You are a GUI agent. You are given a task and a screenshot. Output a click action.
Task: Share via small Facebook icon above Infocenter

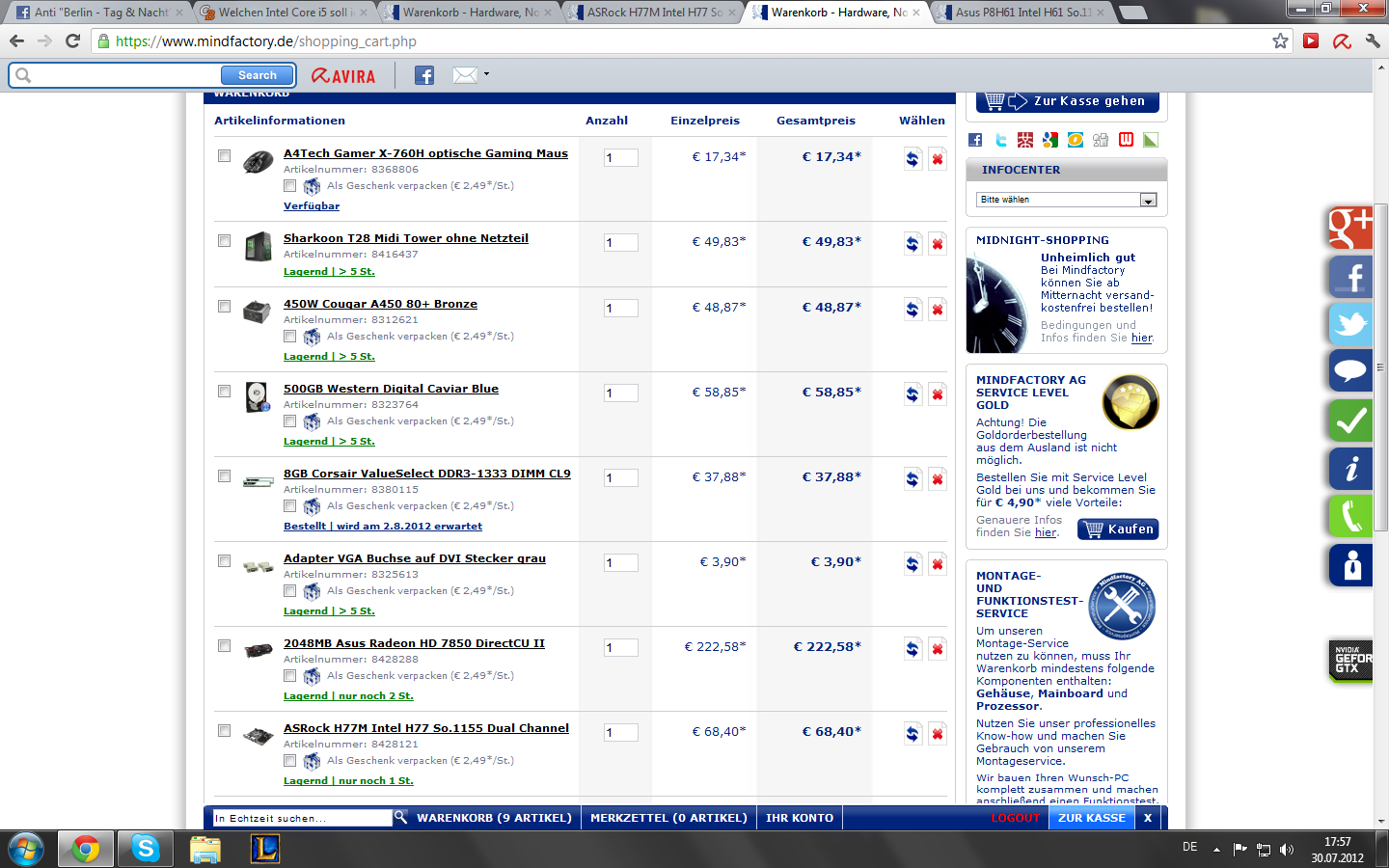tap(975, 140)
